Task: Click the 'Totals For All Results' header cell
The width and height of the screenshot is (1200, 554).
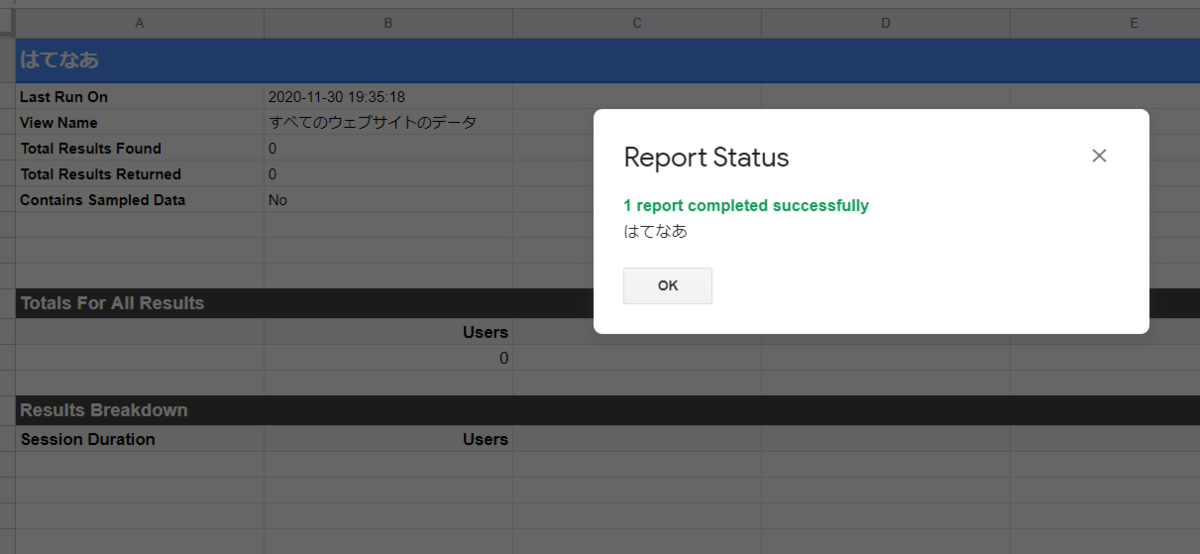Action: 140,303
